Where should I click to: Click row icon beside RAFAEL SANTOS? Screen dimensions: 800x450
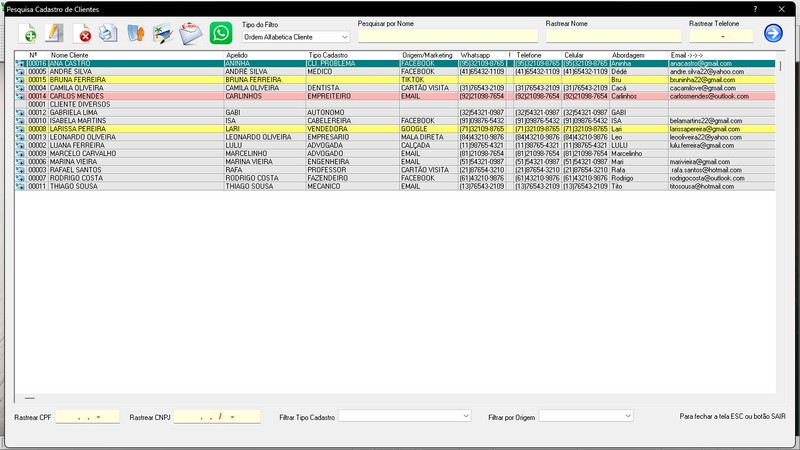(x=20, y=170)
